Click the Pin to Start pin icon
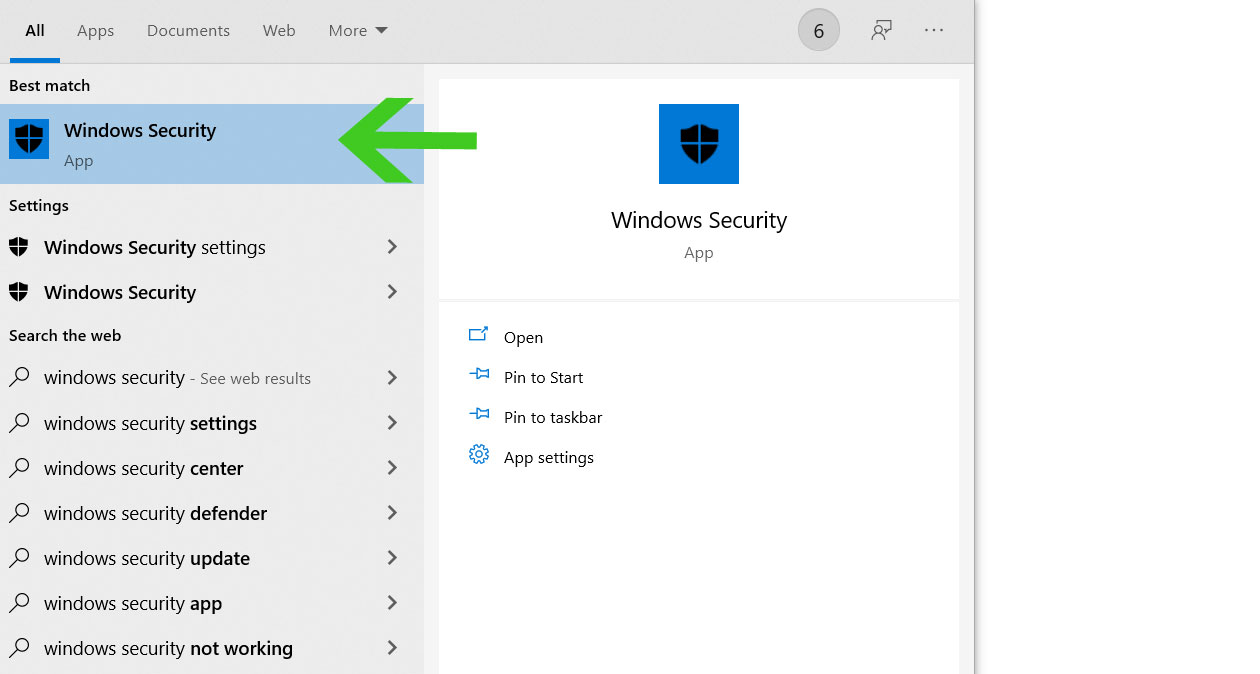Screen dimensions: 1260x674 click(479, 376)
